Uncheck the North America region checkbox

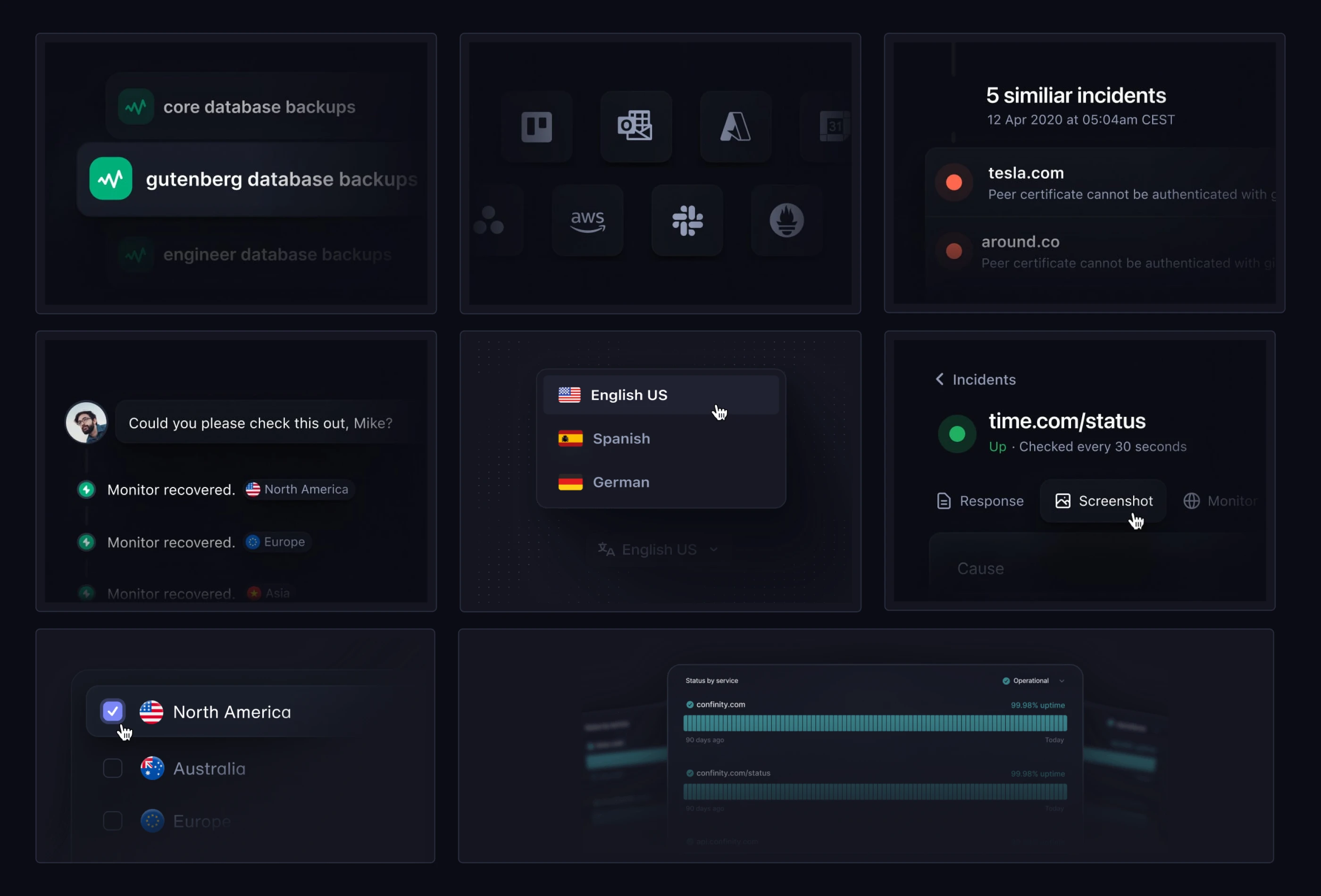[113, 711]
